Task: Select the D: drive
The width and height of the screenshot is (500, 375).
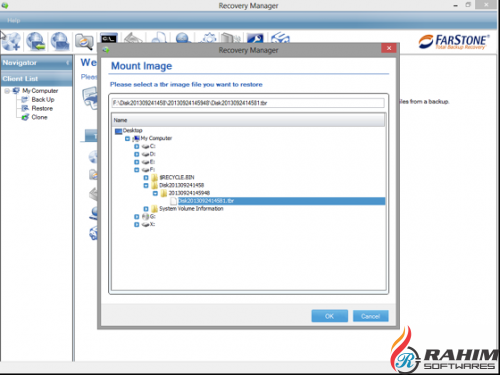Action: click(x=153, y=154)
